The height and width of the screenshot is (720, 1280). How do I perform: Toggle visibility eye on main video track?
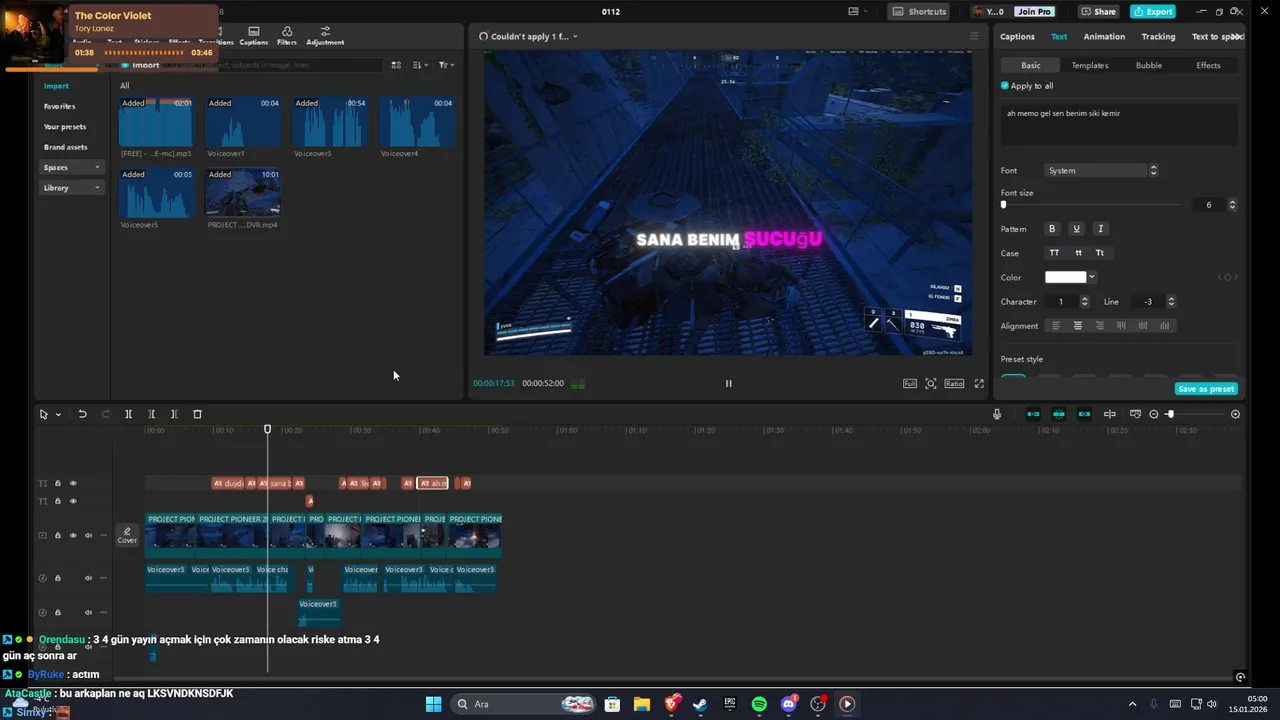pos(73,535)
